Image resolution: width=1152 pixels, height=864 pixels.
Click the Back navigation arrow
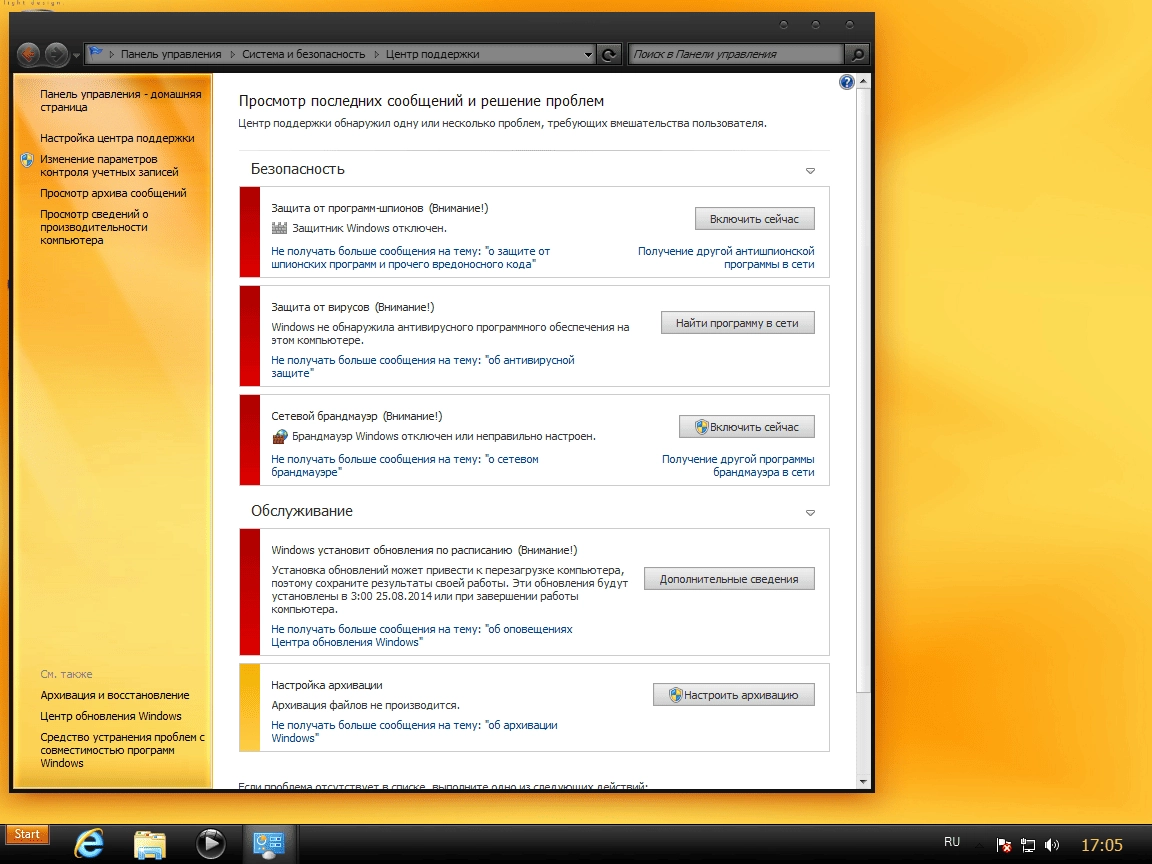click(29, 54)
